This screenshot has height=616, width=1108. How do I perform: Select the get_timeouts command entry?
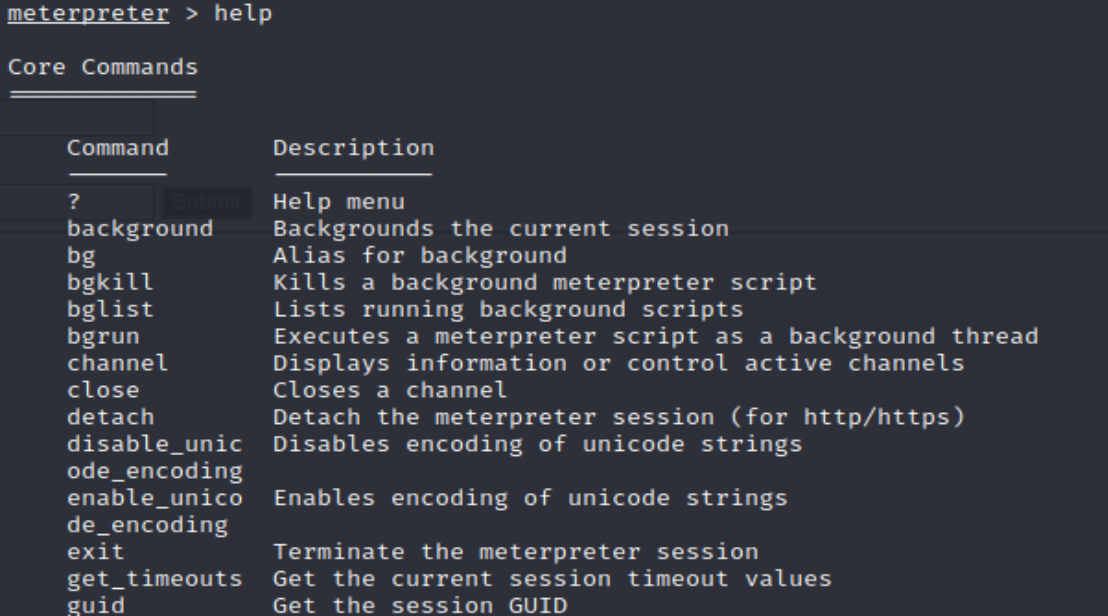(x=155, y=579)
